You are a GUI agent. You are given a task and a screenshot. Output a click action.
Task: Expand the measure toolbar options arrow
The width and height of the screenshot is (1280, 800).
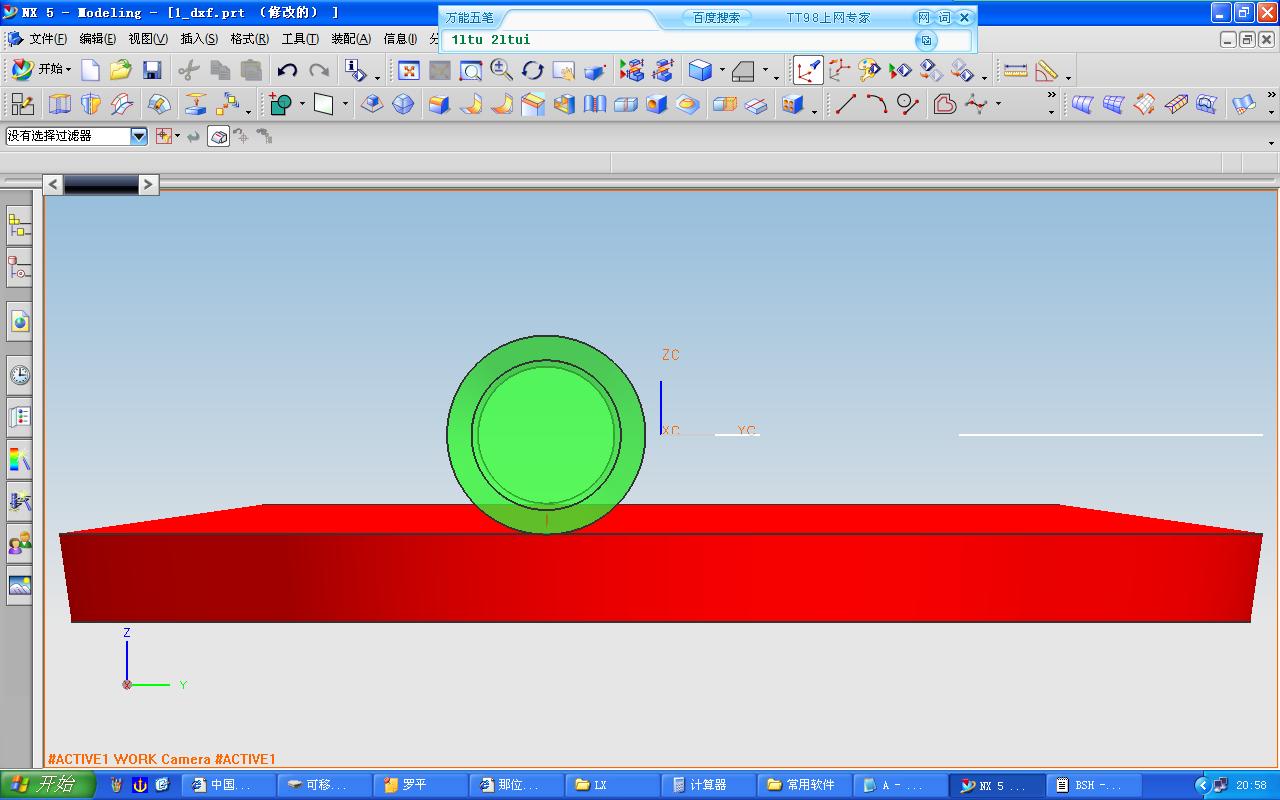coord(1069,77)
